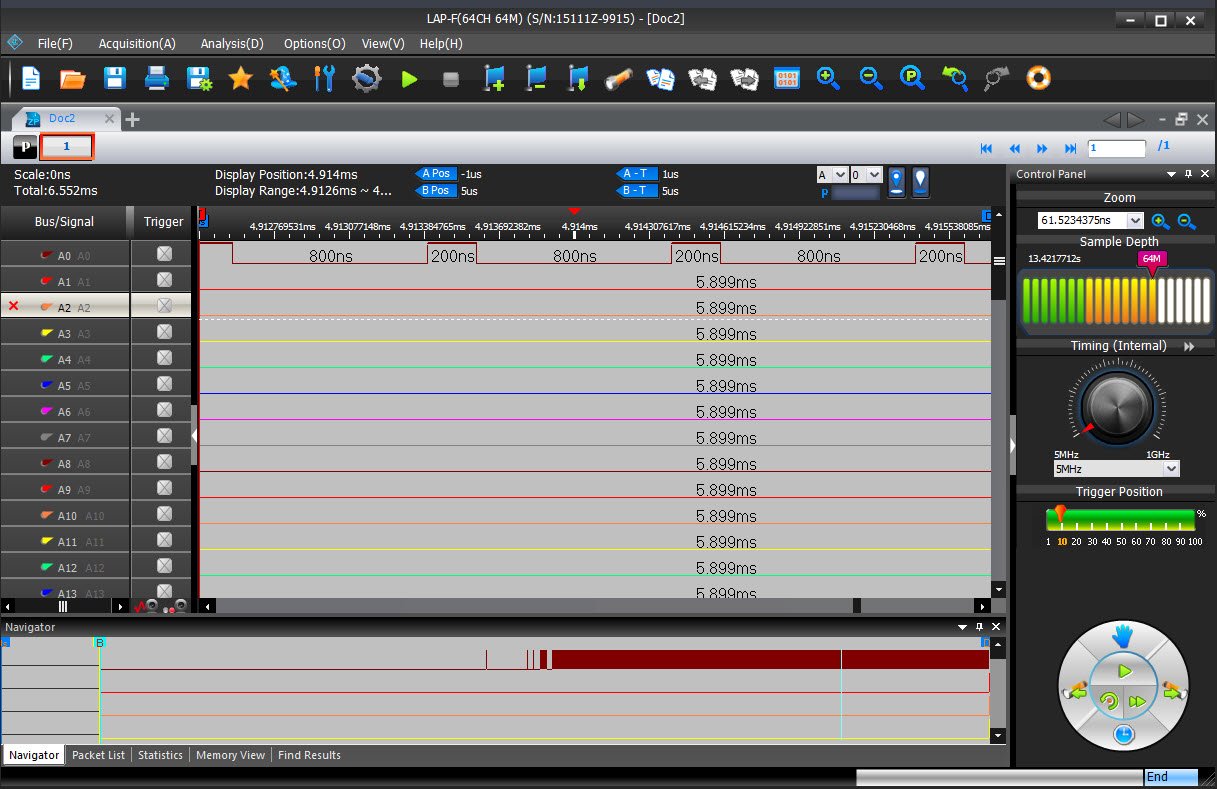
Task: Switch to the Find Results tab
Action: 310,755
